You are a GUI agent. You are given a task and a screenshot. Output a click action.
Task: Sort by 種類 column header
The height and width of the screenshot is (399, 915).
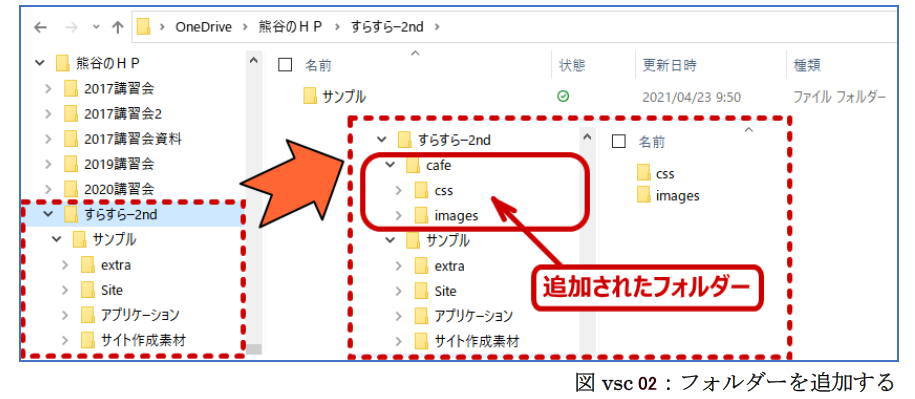[808, 65]
